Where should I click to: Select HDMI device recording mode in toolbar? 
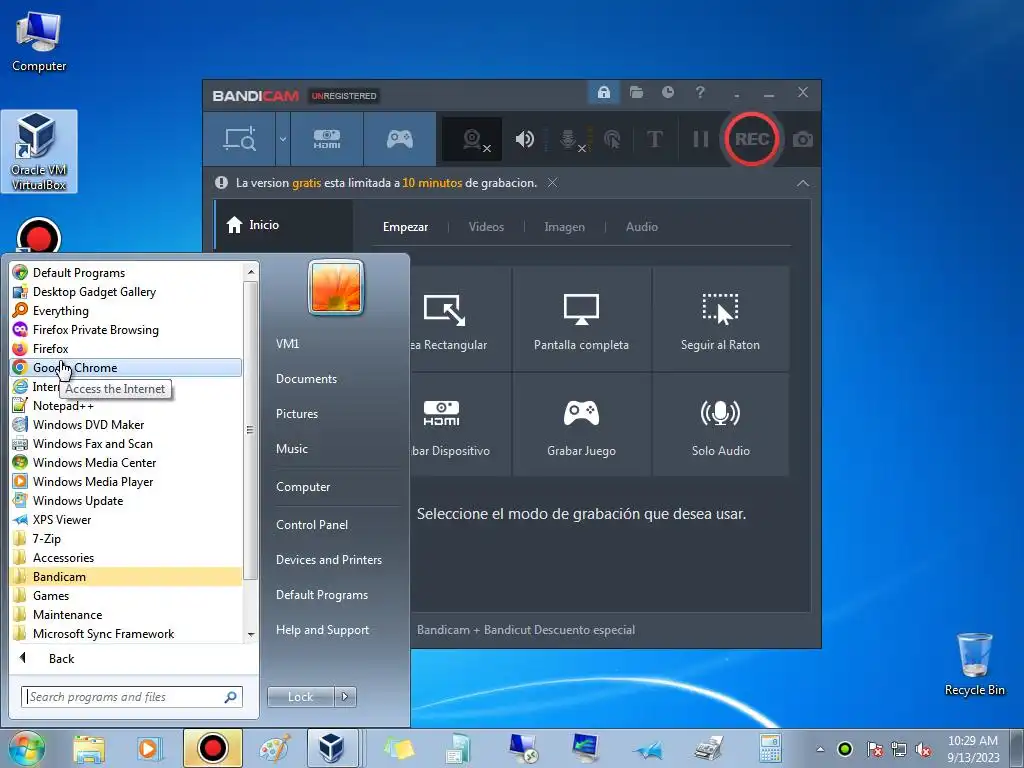327,139
